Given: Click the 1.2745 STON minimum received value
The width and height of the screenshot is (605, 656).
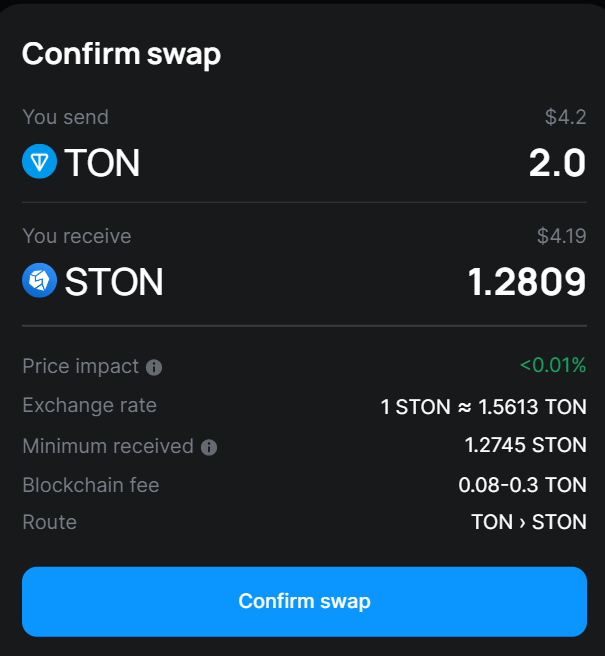Looking at the screenshot, I should click(x=526, y=445).
